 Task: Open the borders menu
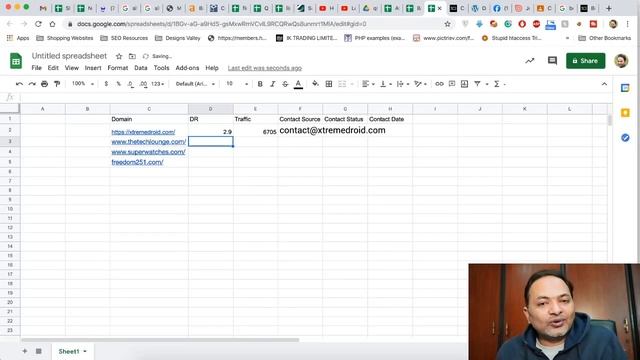click(x=329, y=84)
